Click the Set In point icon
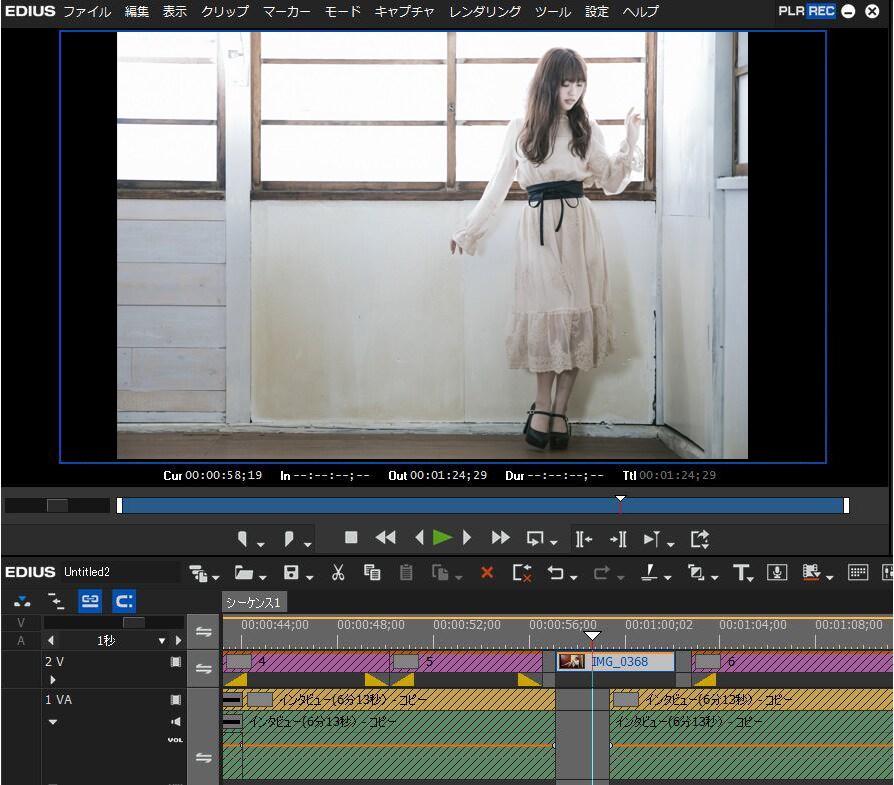Image resolution: width=894 pixels, height=785 pixels. (x=243, y=538)
